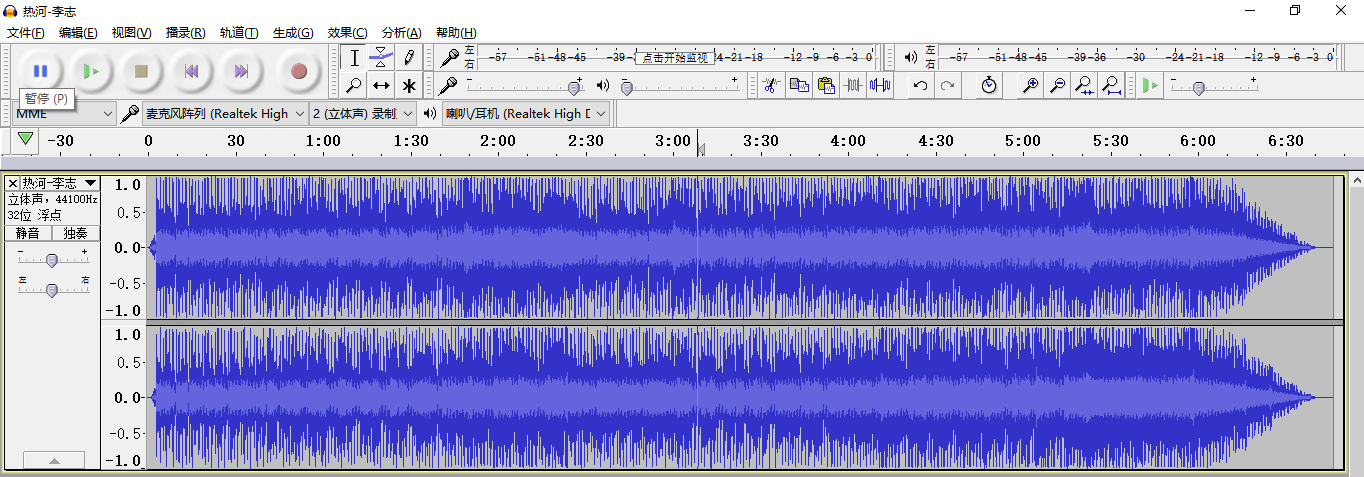Click the recording meter microphone icon
Viewport: 1364px width, 477px height.
coord(450,57)
